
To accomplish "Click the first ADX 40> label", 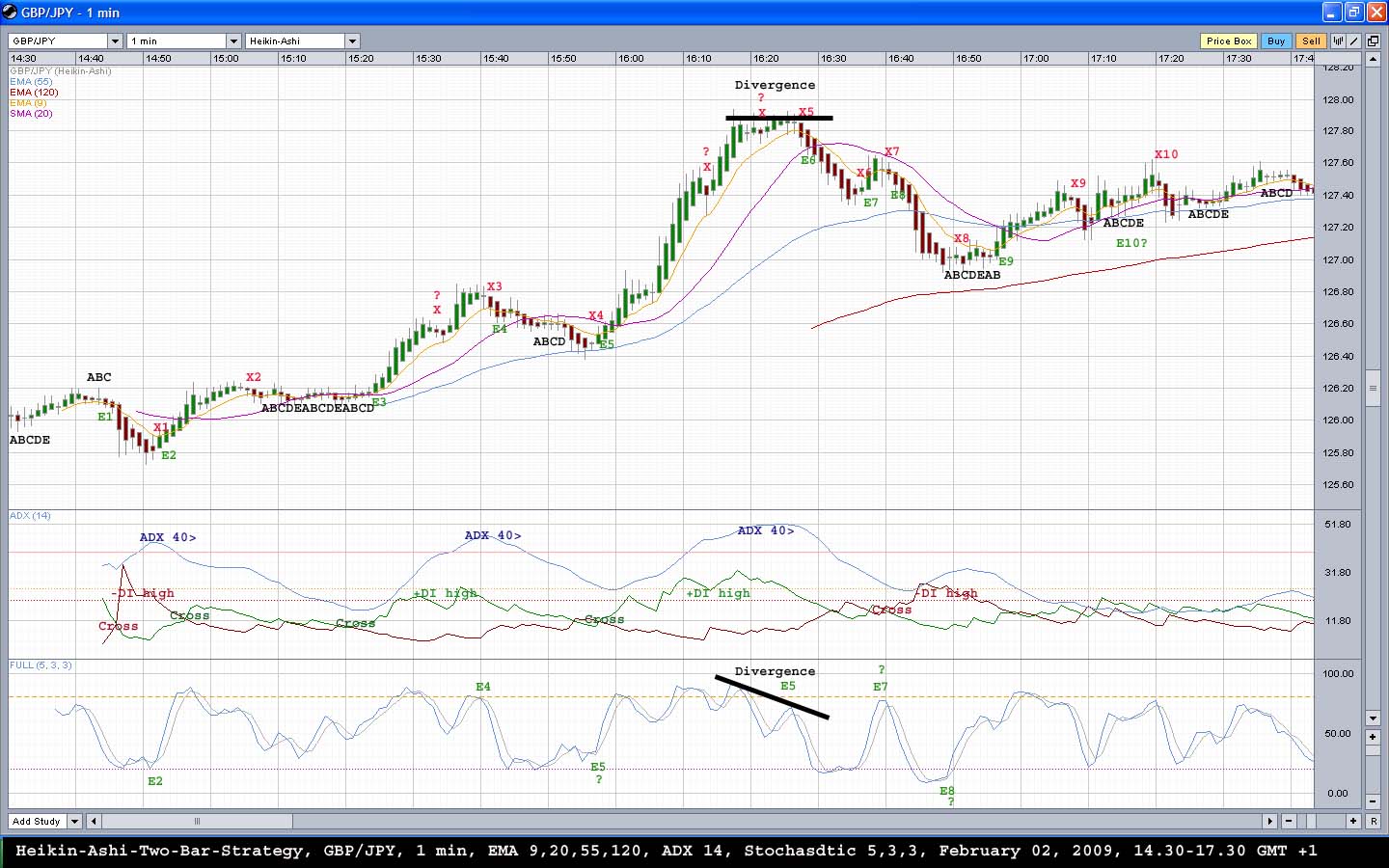I will coord(168,538).
